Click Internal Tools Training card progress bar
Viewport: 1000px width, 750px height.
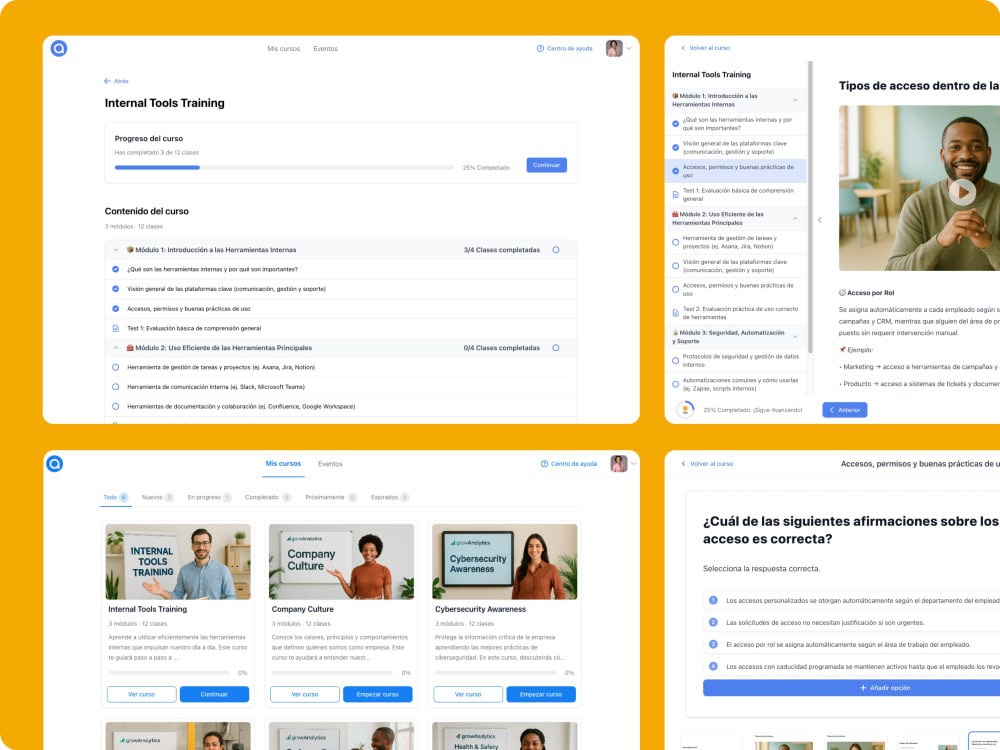coord(169,673)
